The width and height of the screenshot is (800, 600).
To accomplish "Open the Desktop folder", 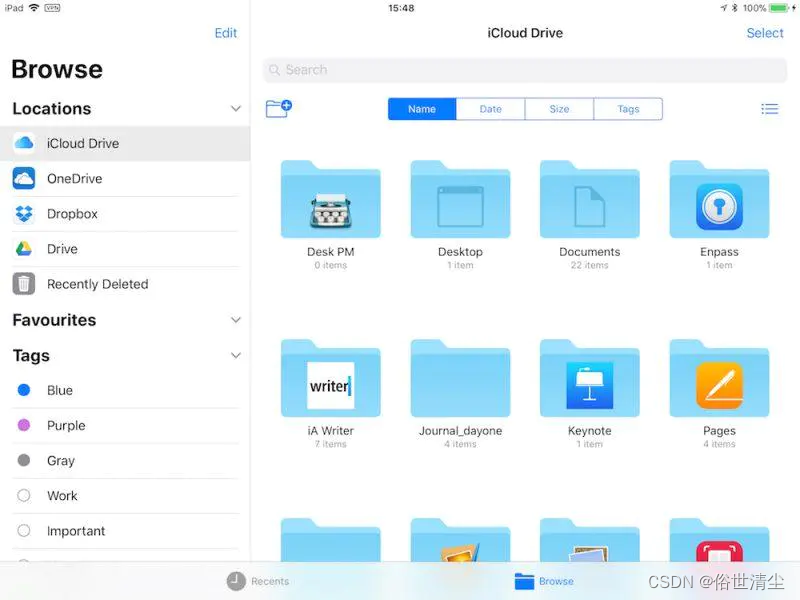I will pyautogui.click(x=460, y=199).
